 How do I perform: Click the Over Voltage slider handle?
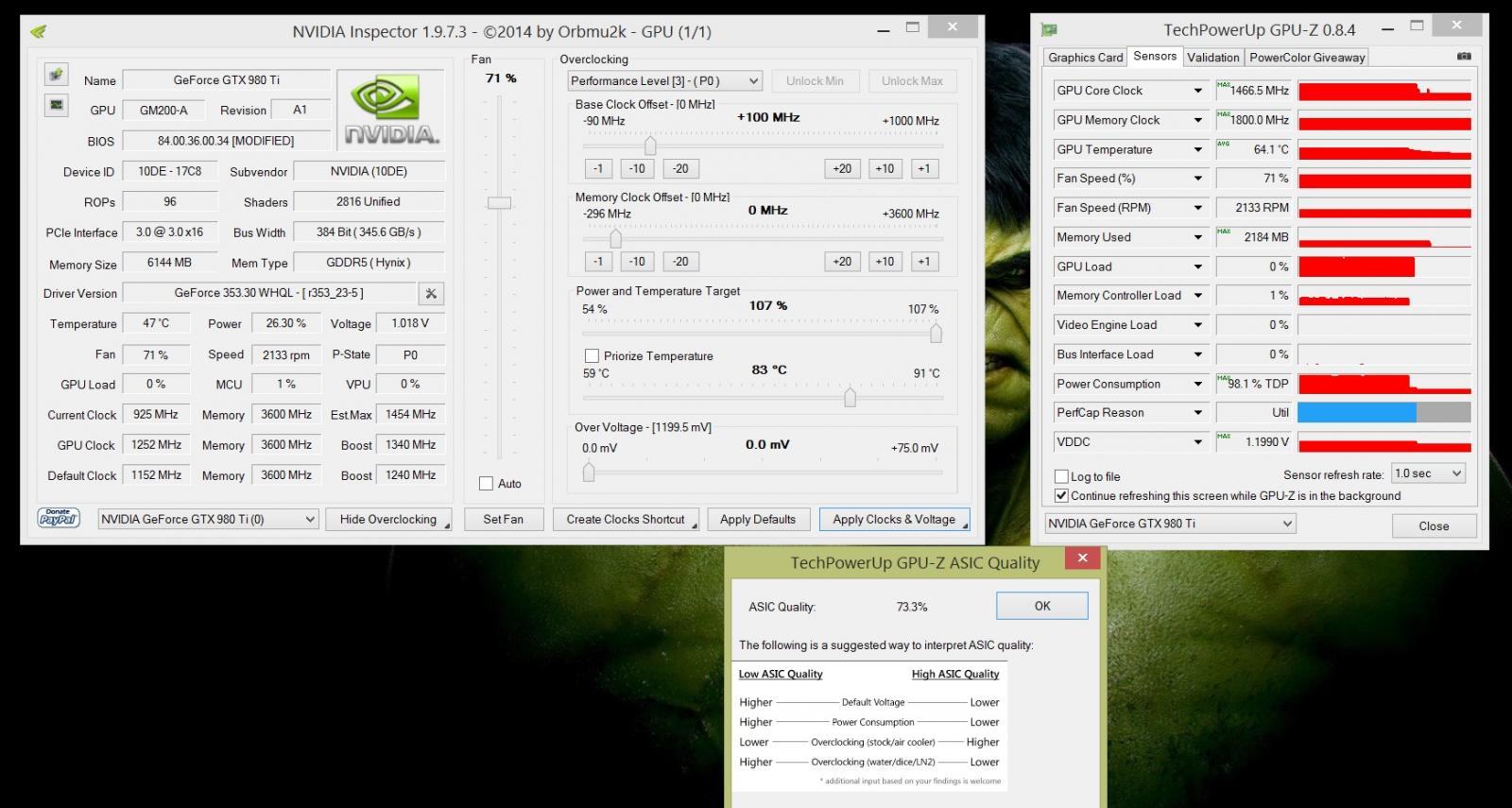pyautogui.click(x=589, y=471)
